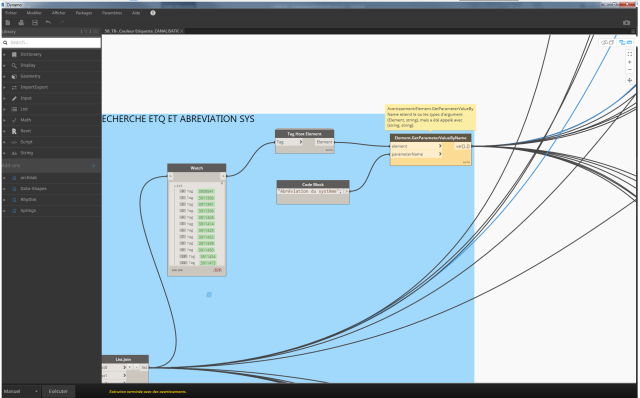This screenshot has width=640, height=398.
Task: Click the Zoom to fit icon
Action: pyautogui.click(x=629, y=54)
